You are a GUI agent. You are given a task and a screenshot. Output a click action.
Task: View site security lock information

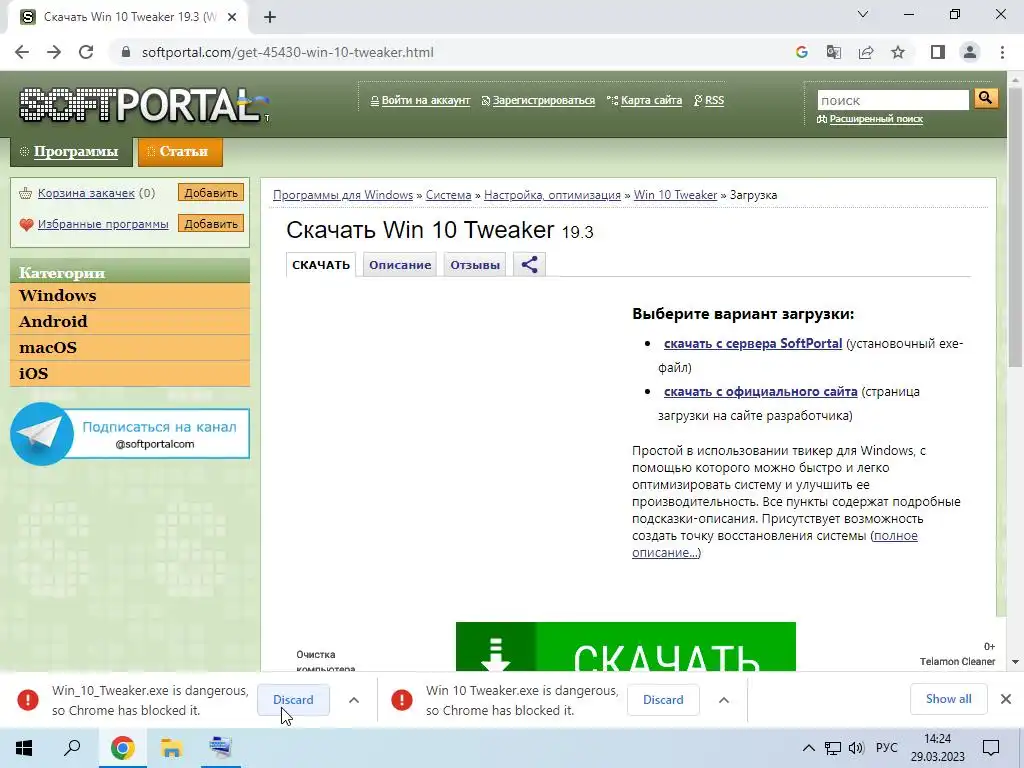[x=126, y=52]
